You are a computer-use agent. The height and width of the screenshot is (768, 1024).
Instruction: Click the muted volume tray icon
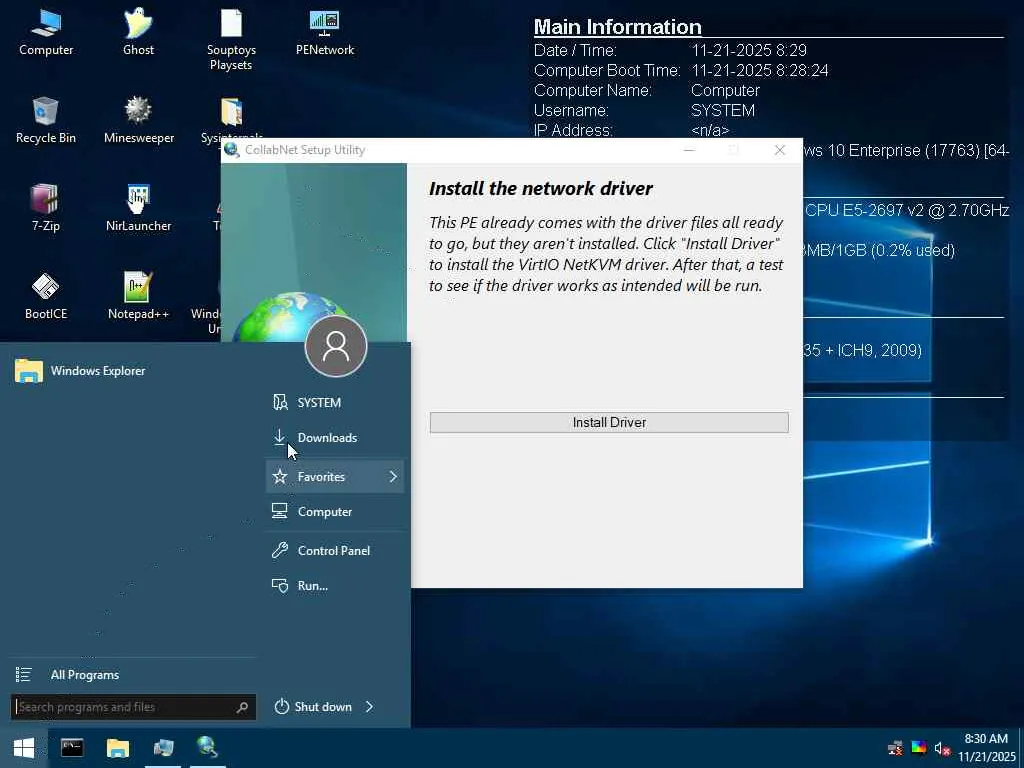[942, 748]
